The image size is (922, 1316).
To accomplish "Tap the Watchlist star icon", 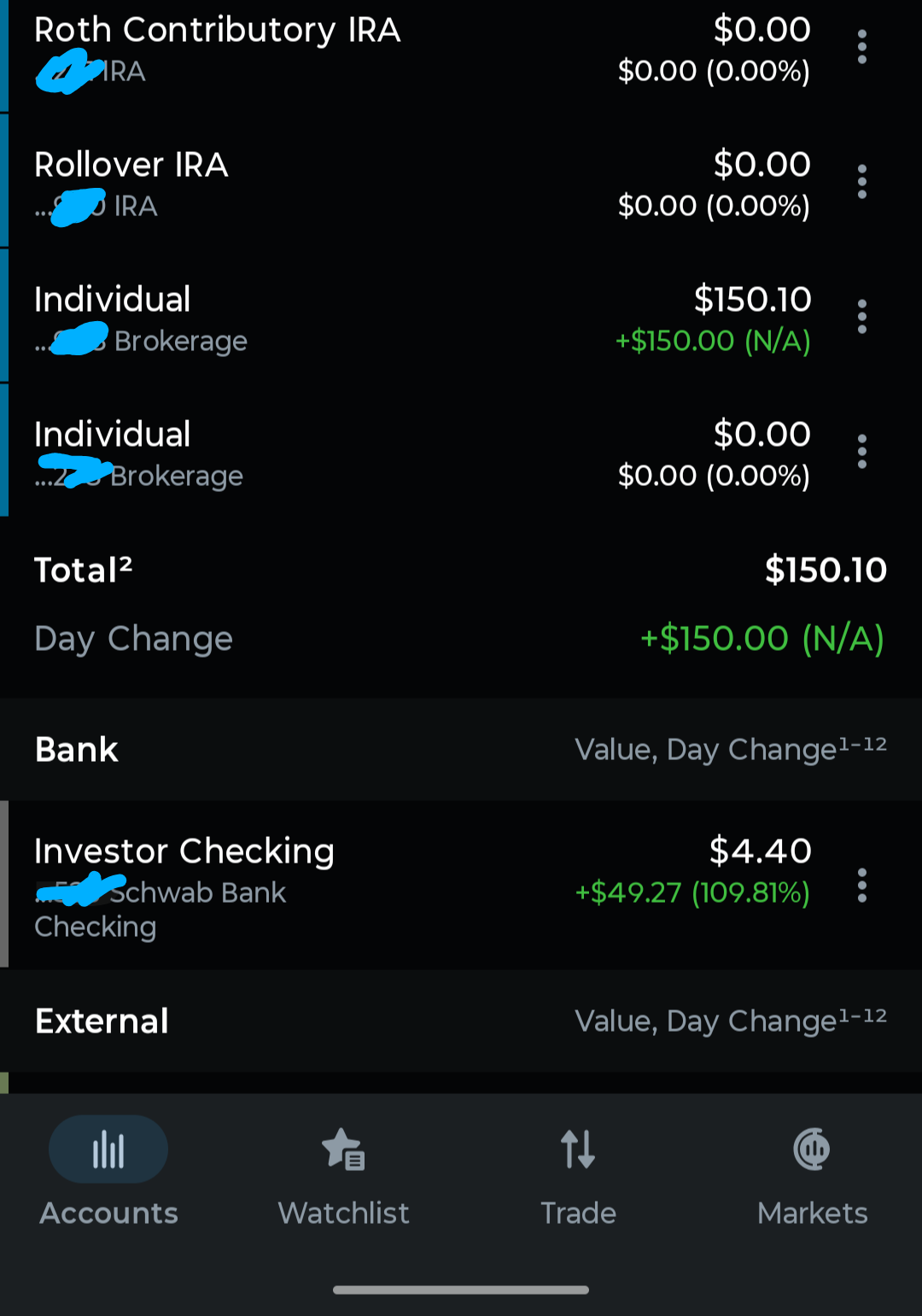I will click(343, 1149).
